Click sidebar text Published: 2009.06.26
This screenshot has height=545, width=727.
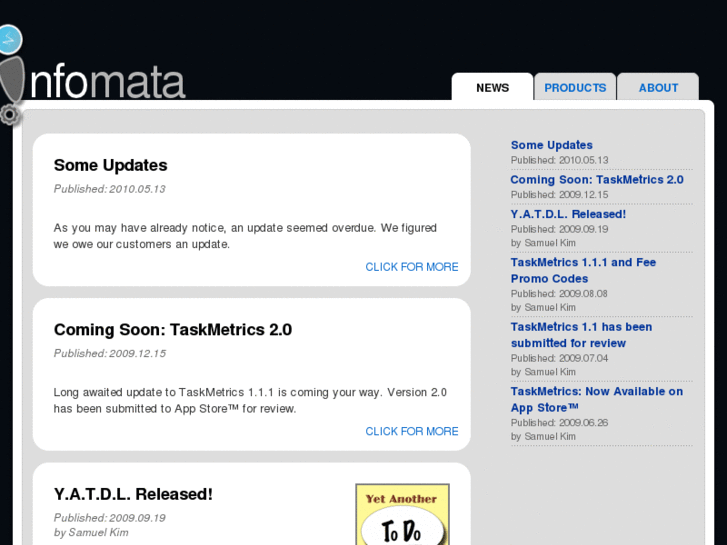(x=560, y=423)
